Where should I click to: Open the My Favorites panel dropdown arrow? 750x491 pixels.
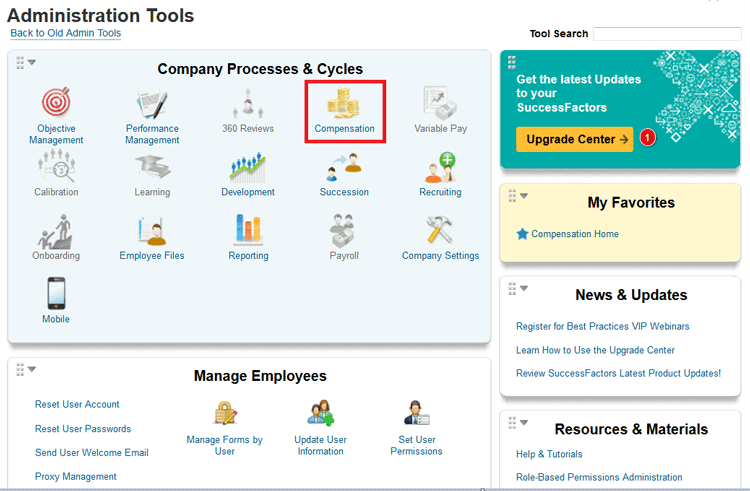coord(524,196)
